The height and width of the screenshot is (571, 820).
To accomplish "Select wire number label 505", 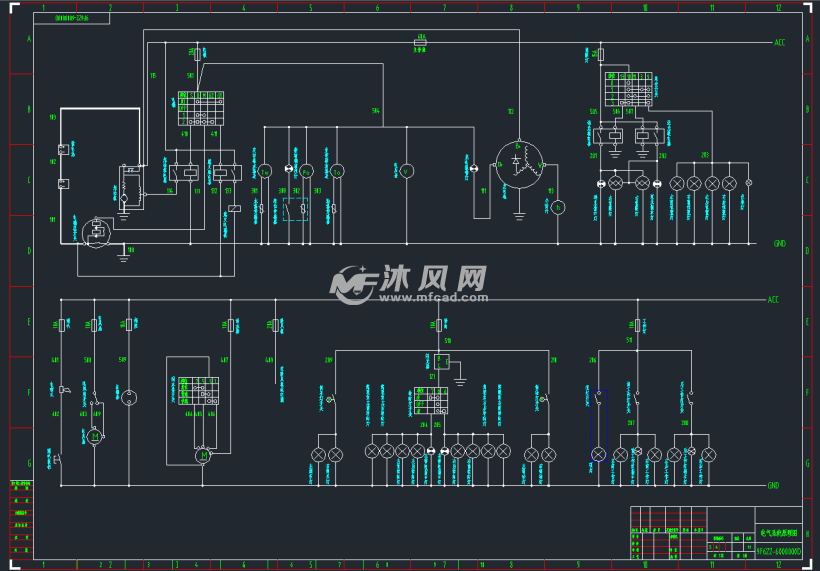I will pos(594,111).
